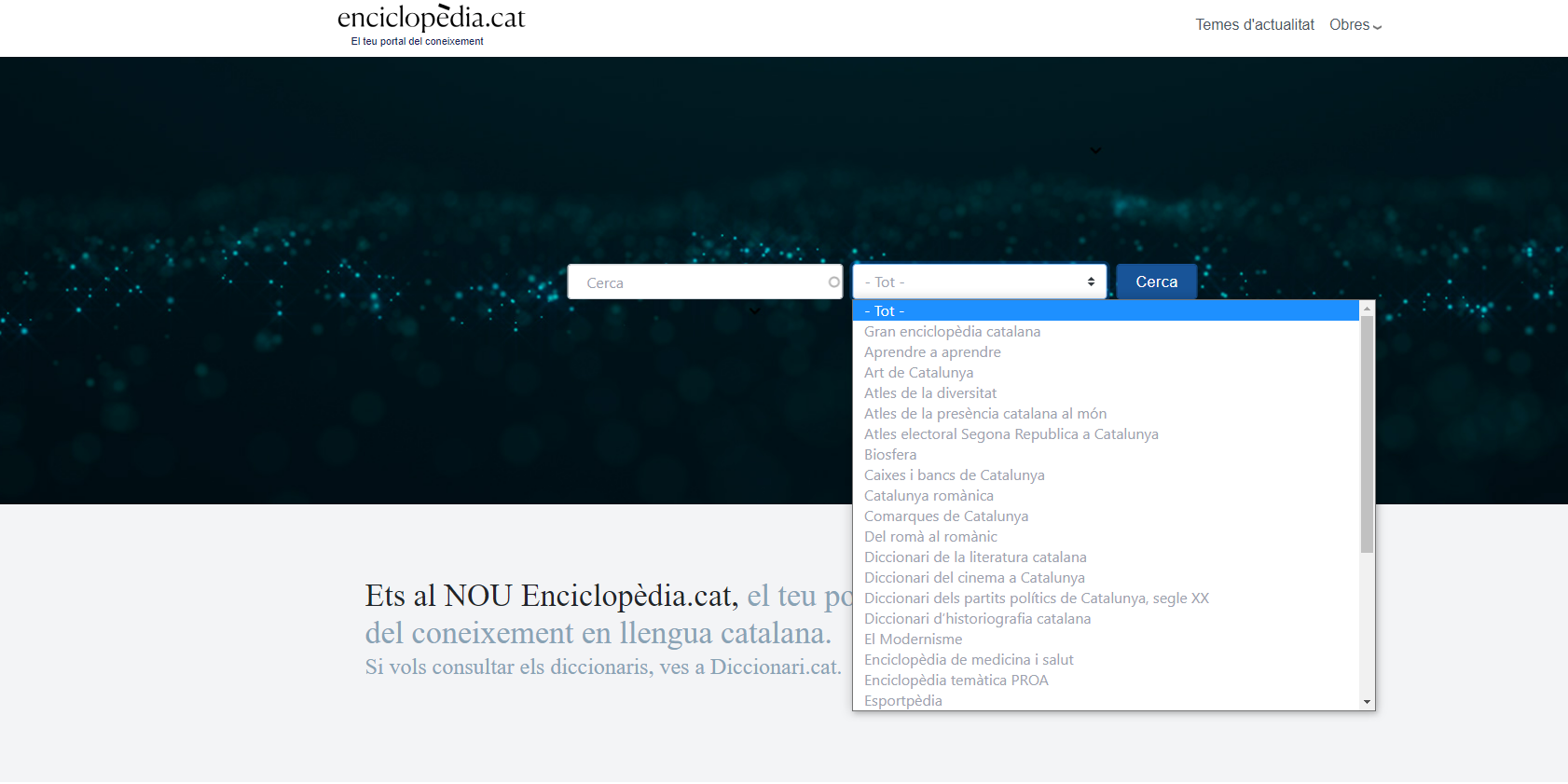
Task: Select Atles de la diversitat
Action: [929, 393]
